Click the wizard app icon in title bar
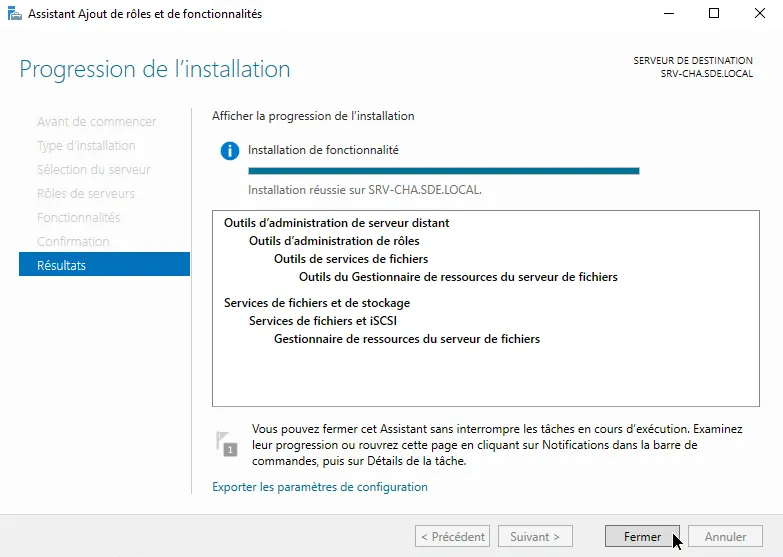Image resolution: width=783 pixels, height=557 pixels. 13,14
